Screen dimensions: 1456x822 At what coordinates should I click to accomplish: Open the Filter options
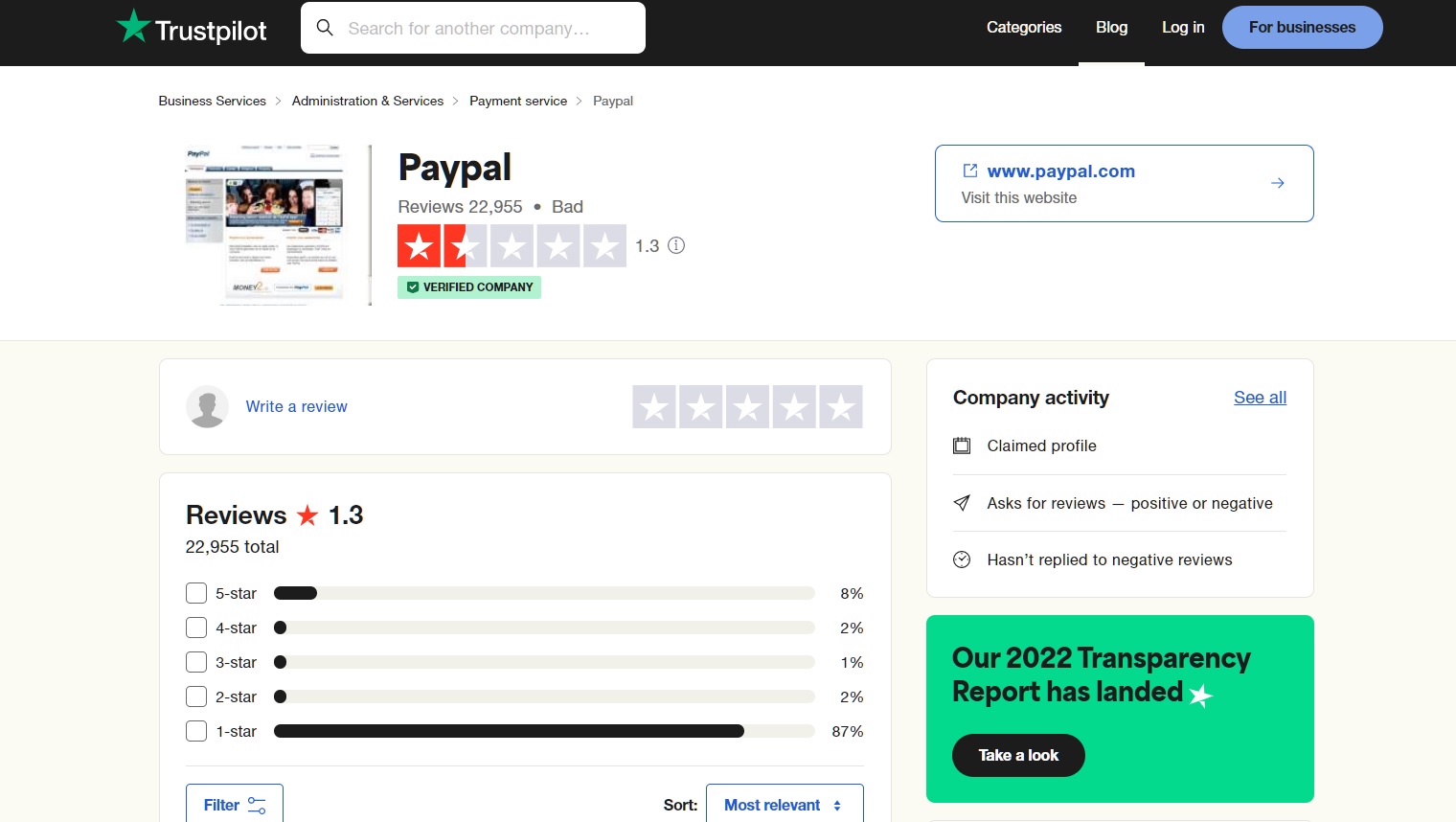tap(234, 805)
